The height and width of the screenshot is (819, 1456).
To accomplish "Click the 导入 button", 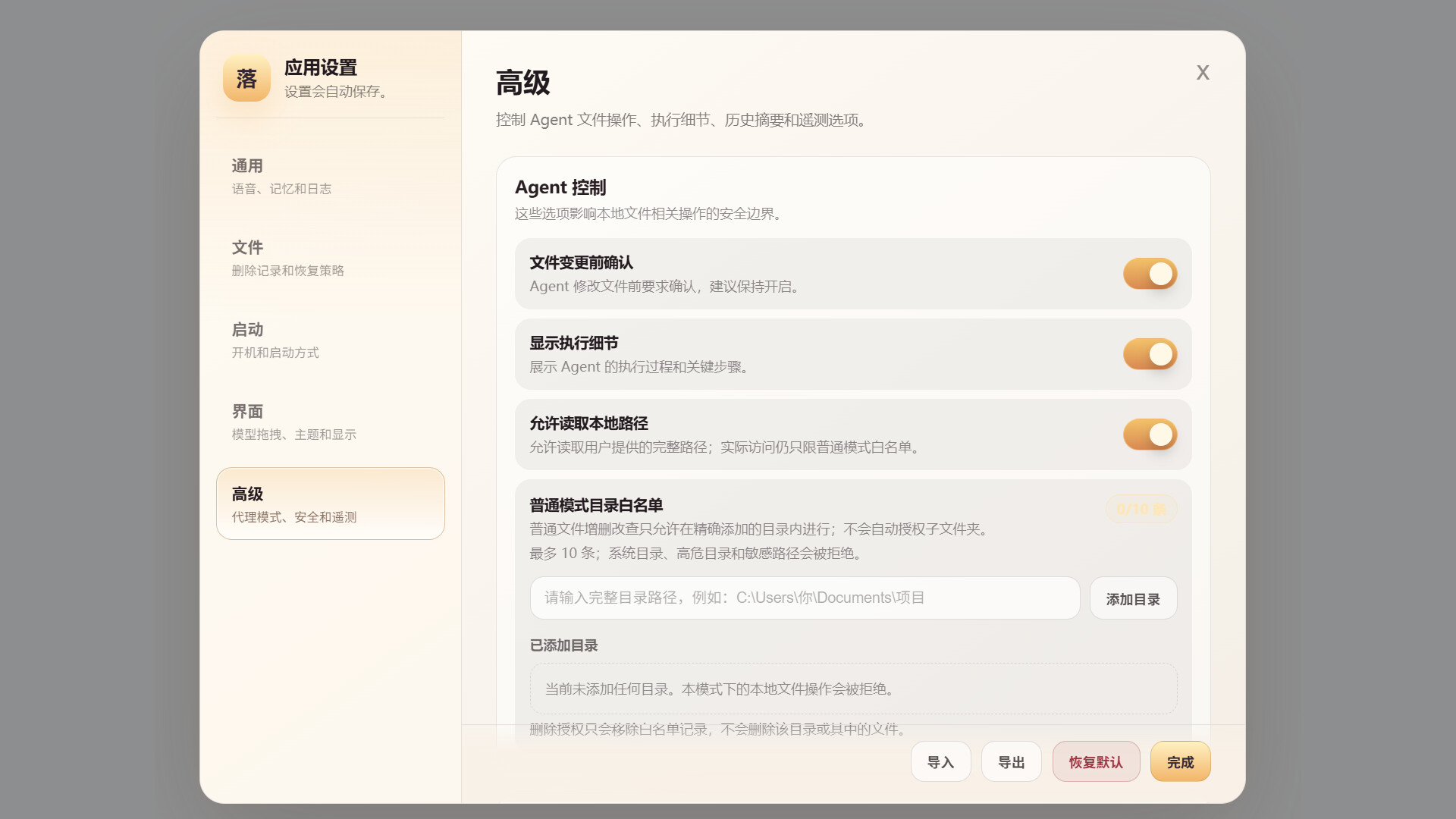I will pyautogui.click(x=940, y=761).
